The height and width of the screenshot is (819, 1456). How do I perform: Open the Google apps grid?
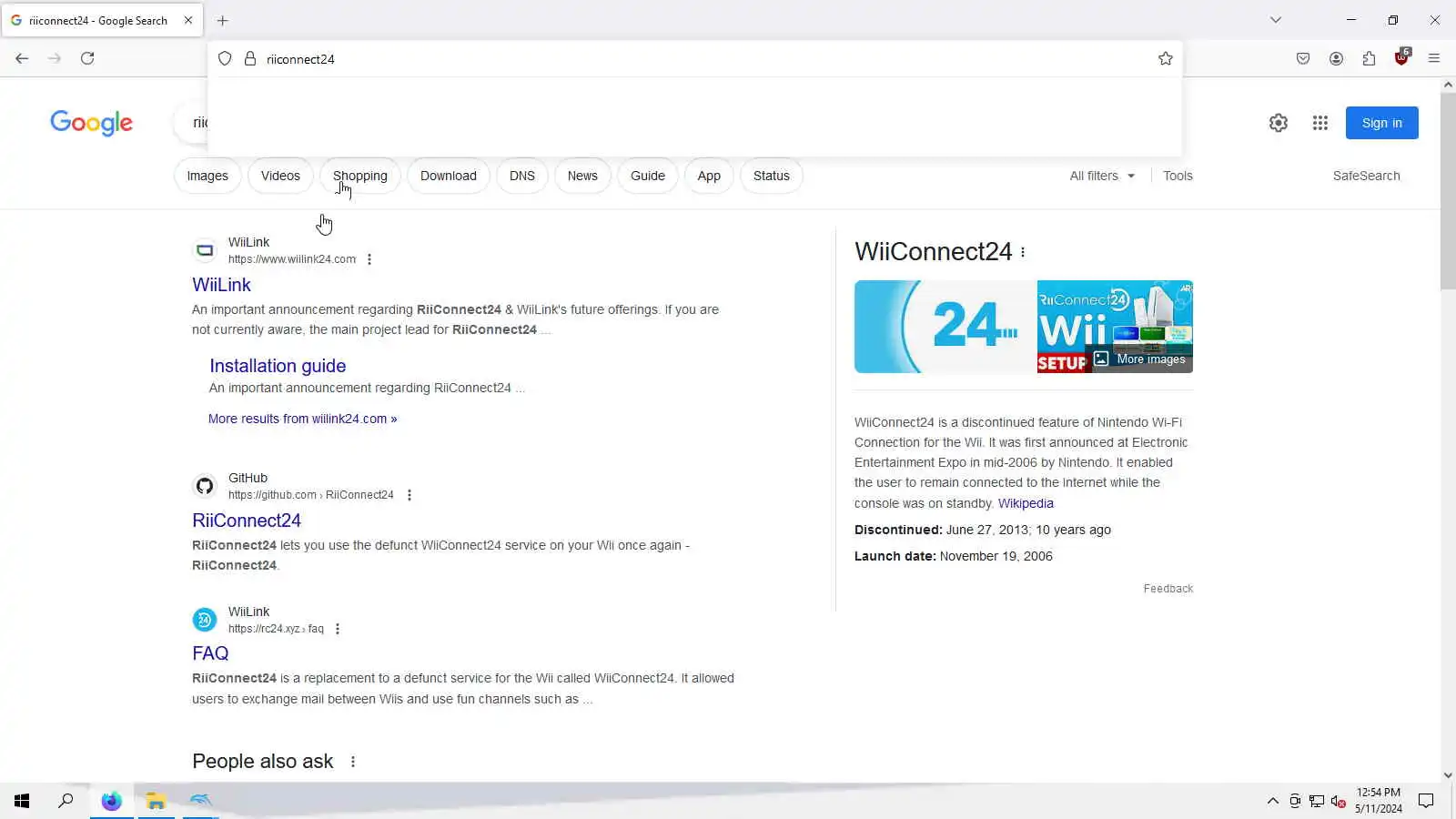(x=1320, y=123)
